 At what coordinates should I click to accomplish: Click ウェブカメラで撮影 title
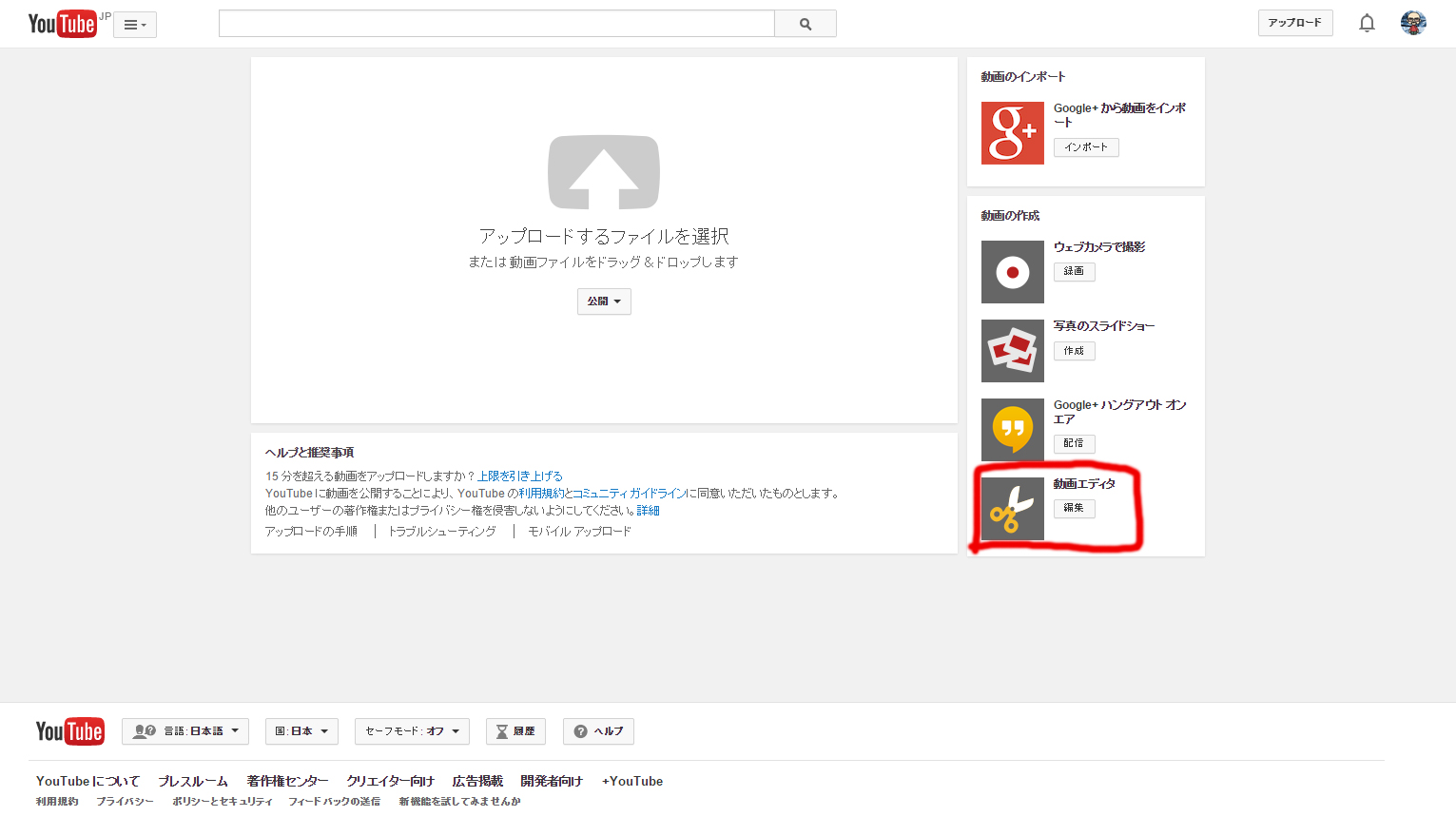pos(1099,247)
